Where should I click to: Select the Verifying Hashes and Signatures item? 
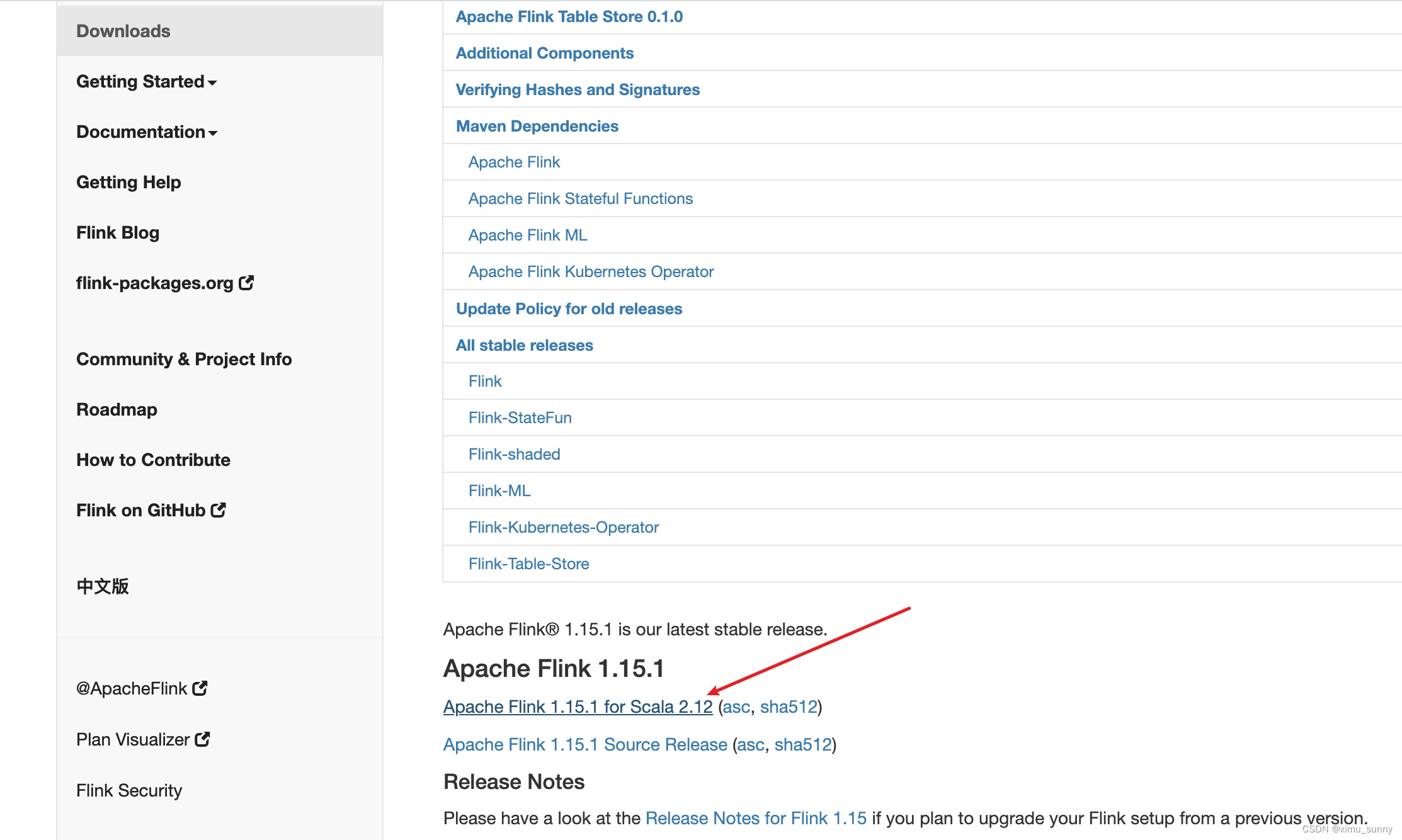click(577, 89)
